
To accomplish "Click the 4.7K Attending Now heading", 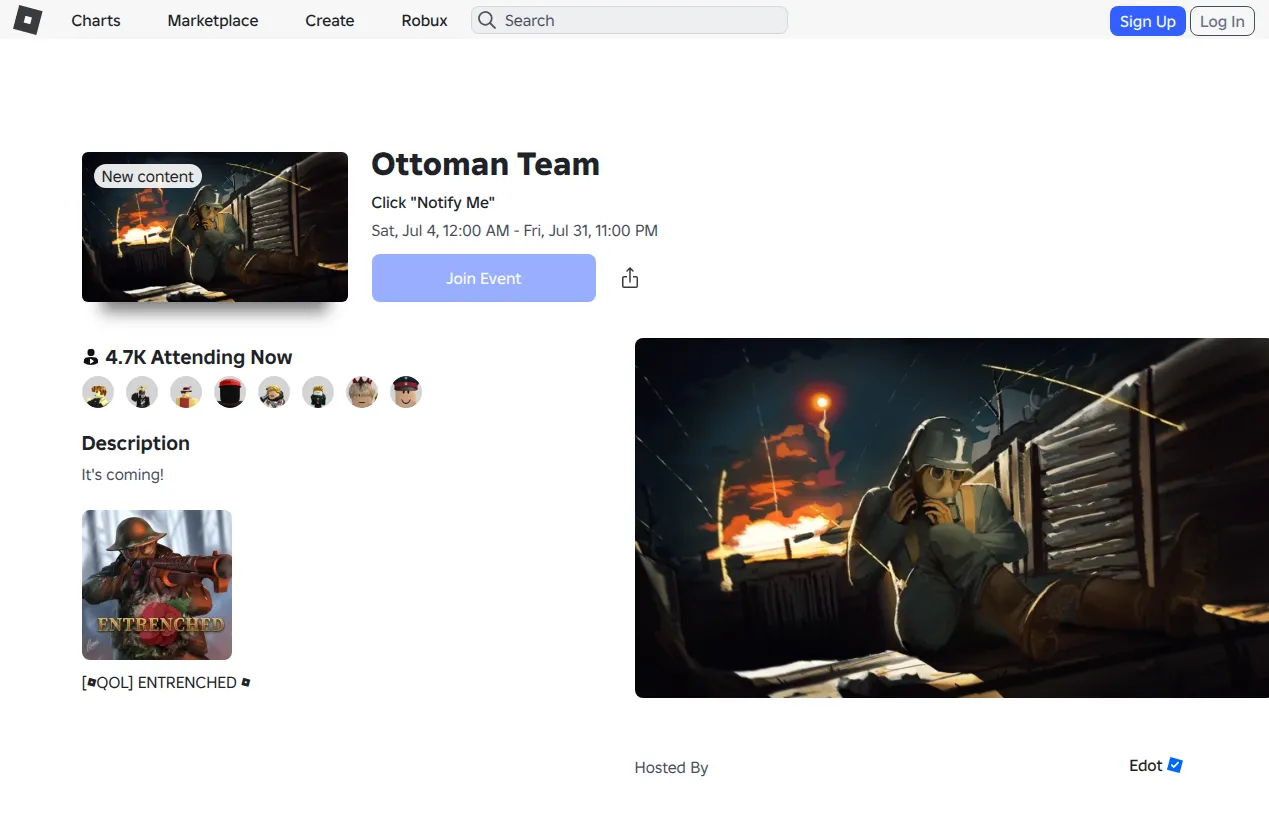I will [199, 357].
